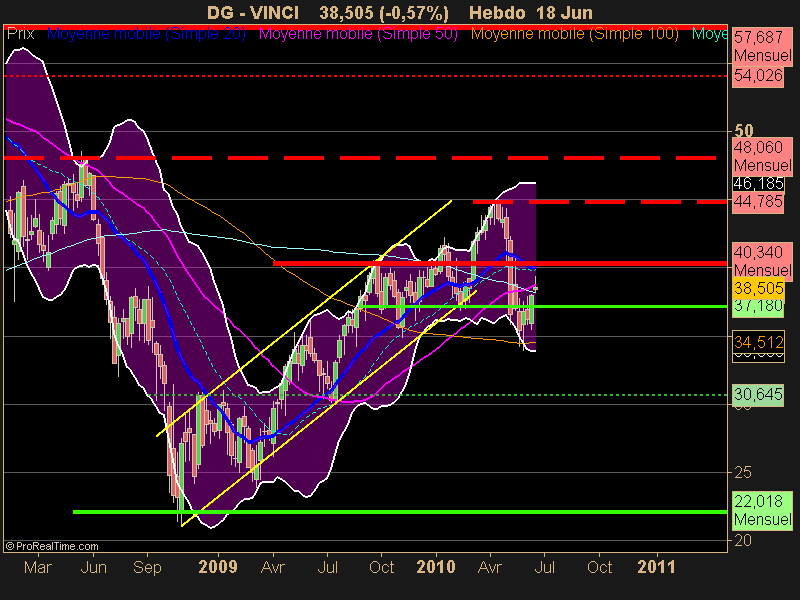Click the 25 tick on the price axis
800x600 pixels.
pos(743,472)
